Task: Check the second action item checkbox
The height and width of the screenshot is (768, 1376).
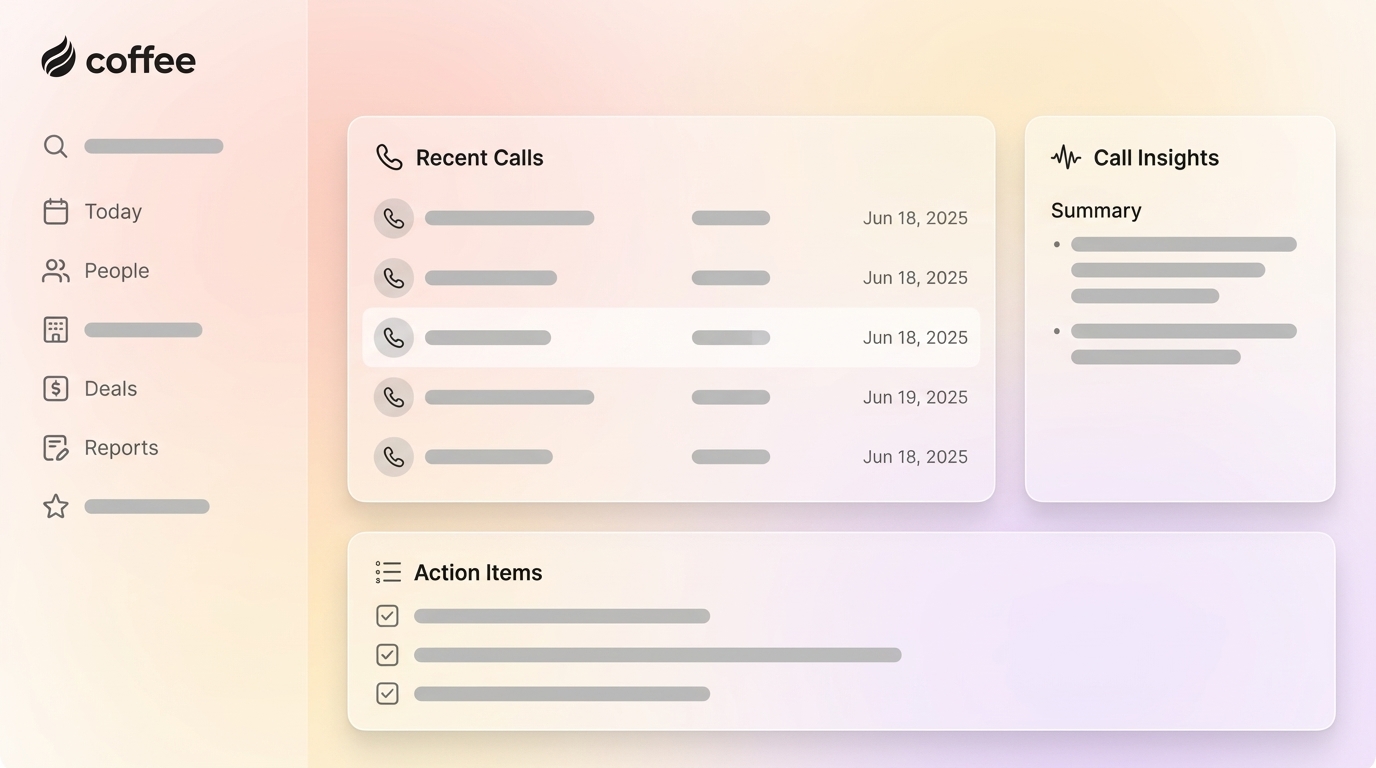Action: pyautogui.click(x=387, y=654)
